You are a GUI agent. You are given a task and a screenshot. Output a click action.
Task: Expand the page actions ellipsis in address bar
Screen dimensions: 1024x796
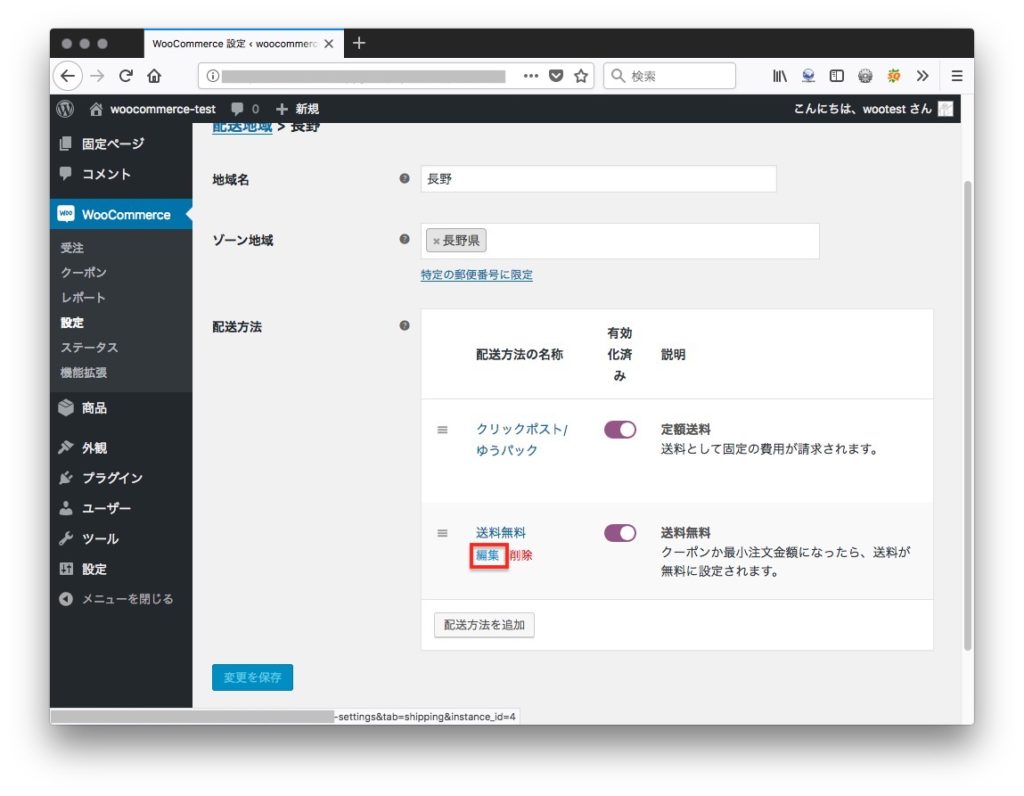pos(531,76)
